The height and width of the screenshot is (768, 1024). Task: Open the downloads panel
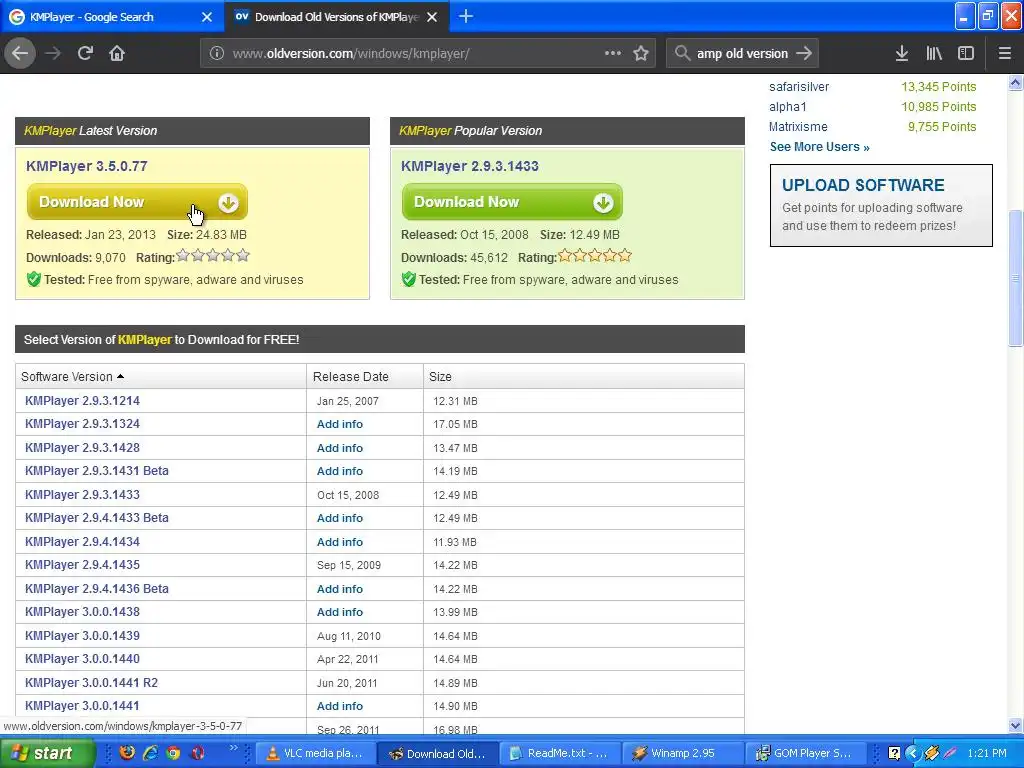coord(902,54)
